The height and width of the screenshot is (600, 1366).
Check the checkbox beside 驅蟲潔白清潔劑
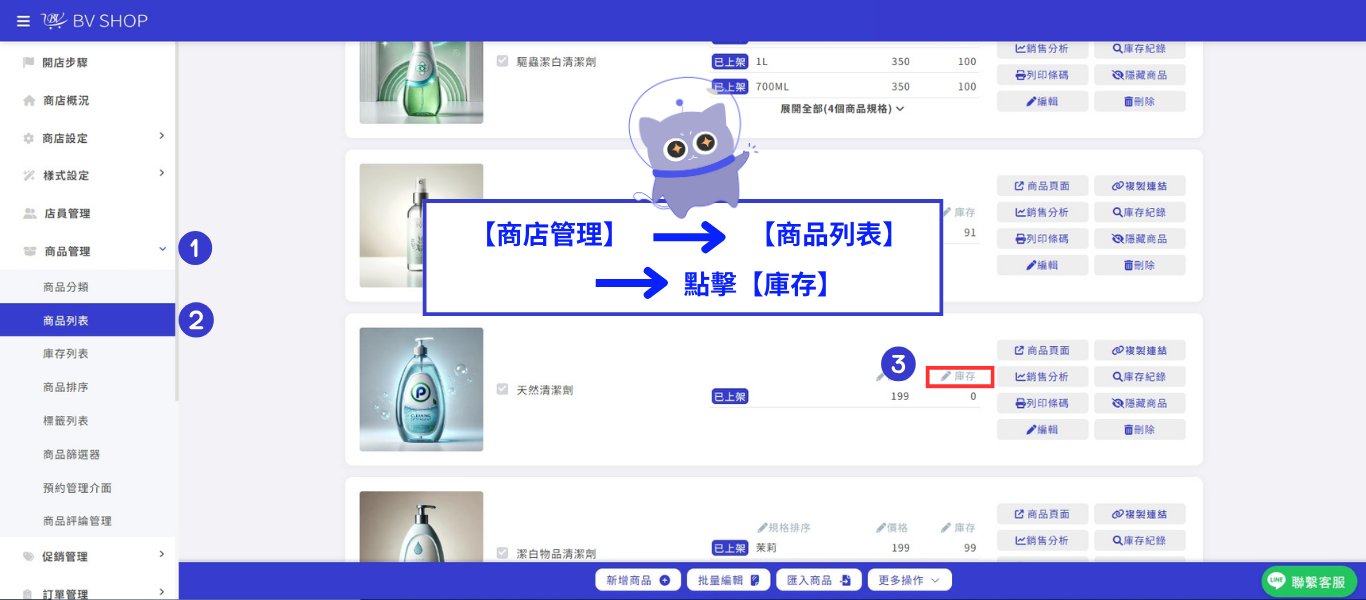pyautogui.click(x=502, y=59)
